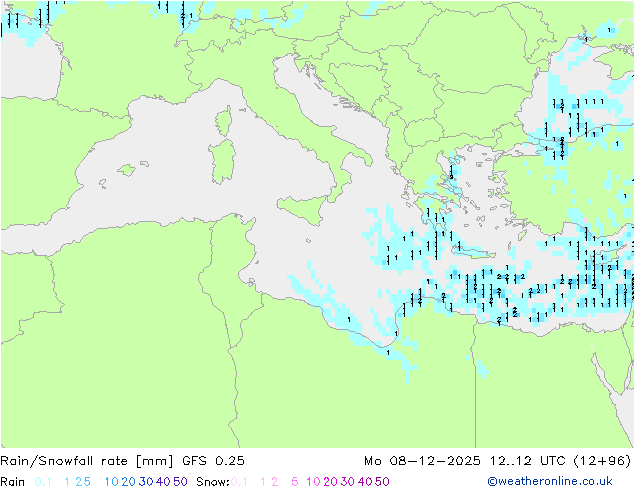Click the island of Mallorca on map
The height and width of the screenshot is (490, 634).
point(127,170)
